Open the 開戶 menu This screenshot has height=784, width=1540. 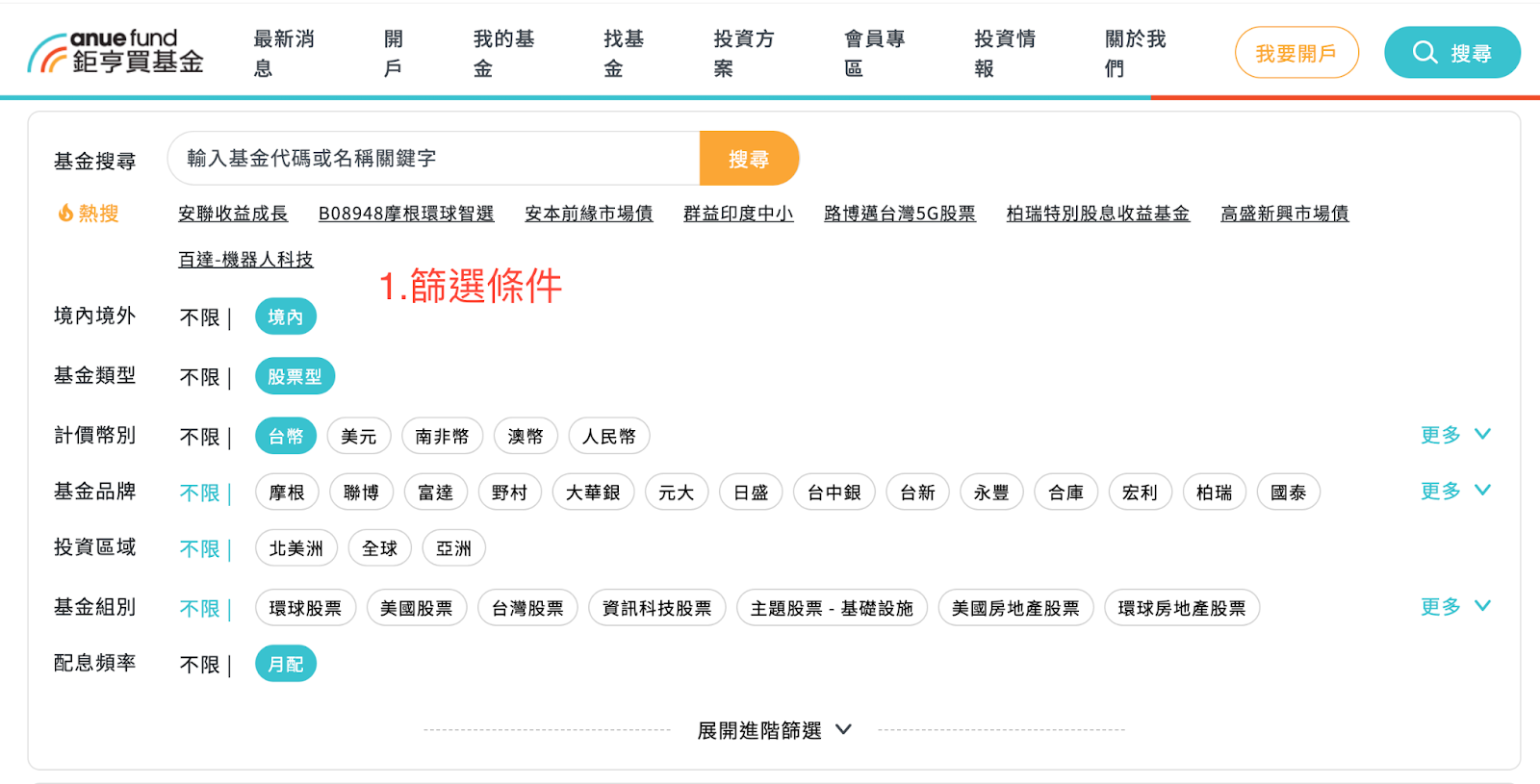394,53
